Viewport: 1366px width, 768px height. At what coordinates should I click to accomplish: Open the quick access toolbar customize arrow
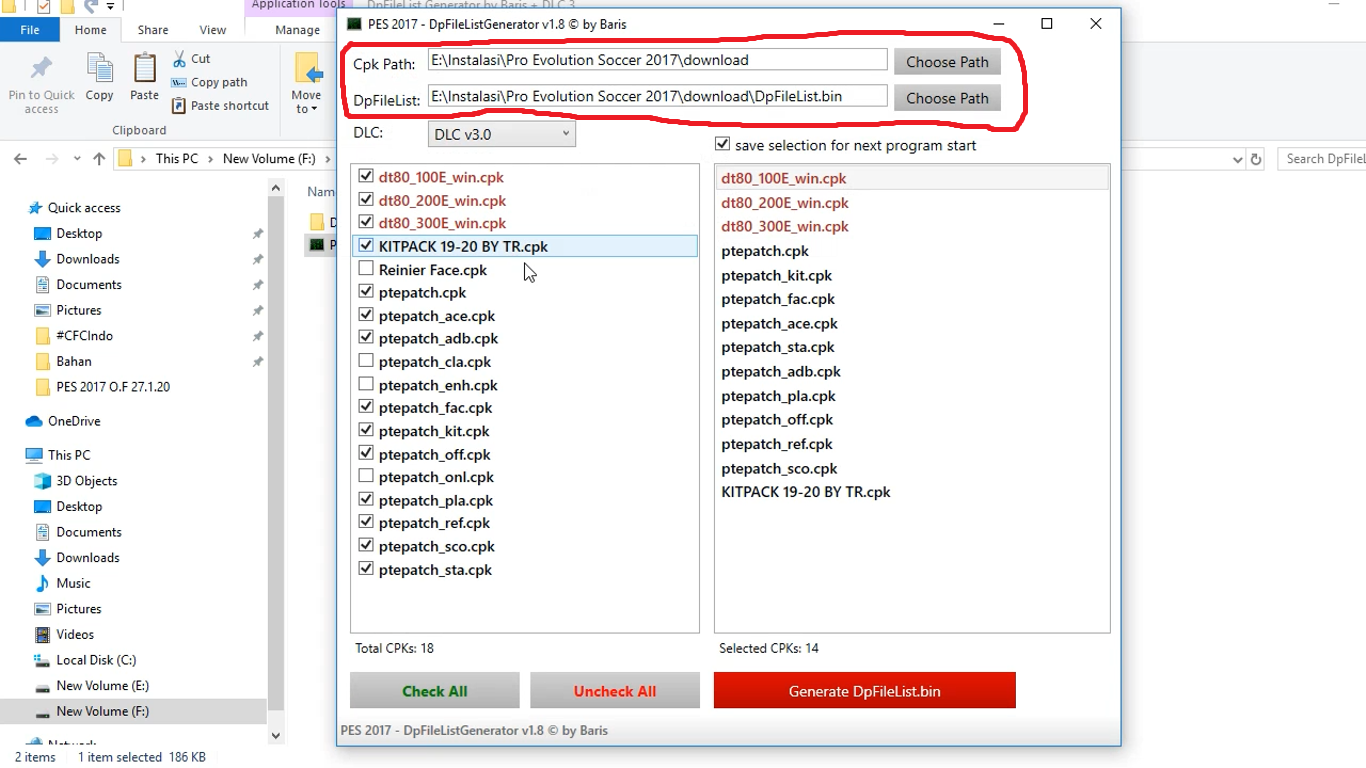[x=110, y=5]
